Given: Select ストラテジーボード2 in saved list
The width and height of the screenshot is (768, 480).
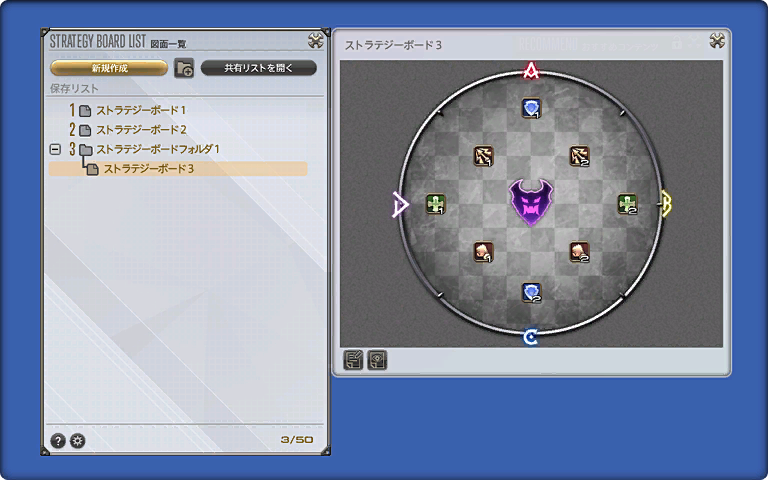Looking at the screenshot, I should pos(140,129).
